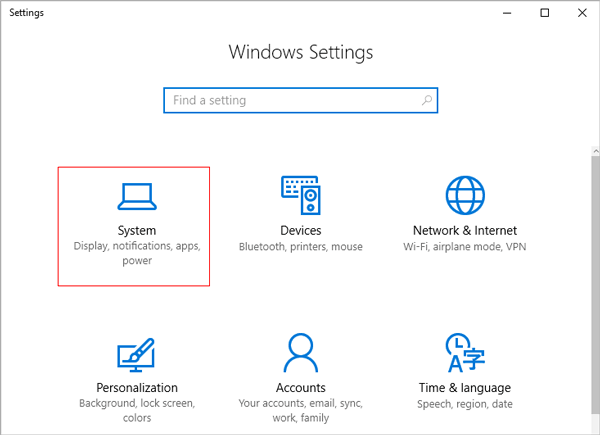Click the vertical scrollbar thumb
This screenshot has height=435, width=600.
point(595,285)
